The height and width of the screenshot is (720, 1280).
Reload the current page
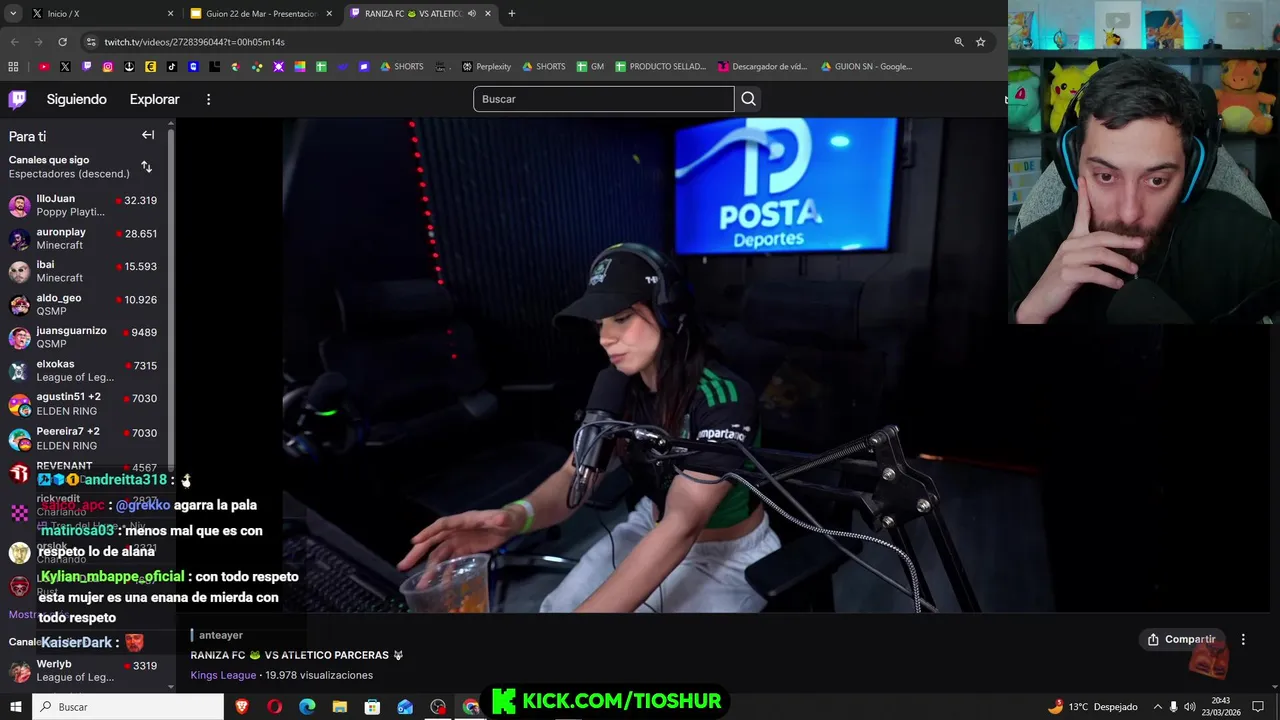[62, 42]
